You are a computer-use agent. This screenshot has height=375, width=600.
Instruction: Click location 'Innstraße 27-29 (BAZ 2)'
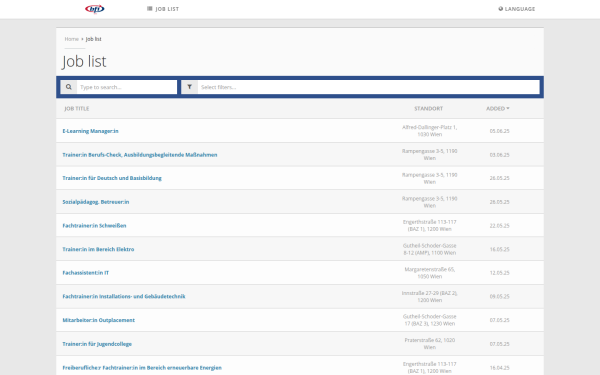(429, 296)
